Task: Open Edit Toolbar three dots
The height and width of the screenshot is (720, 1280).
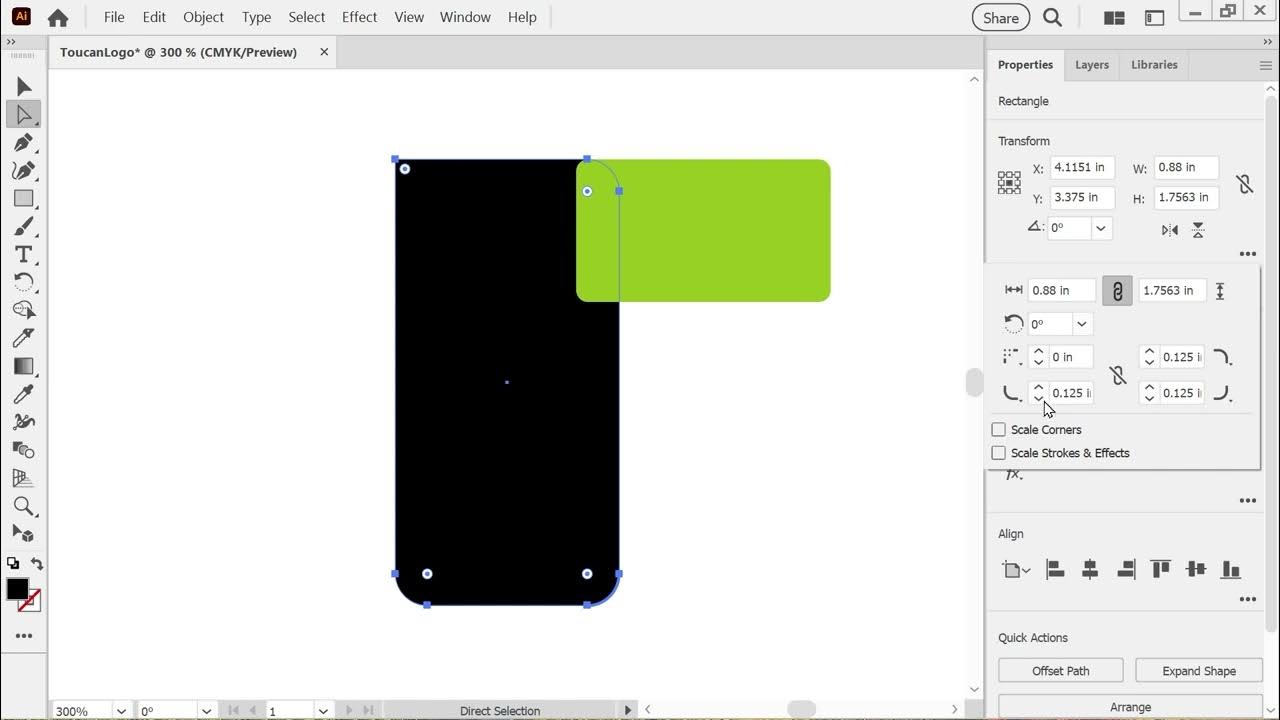Action: pyautogui.click(x=24, y=636)
